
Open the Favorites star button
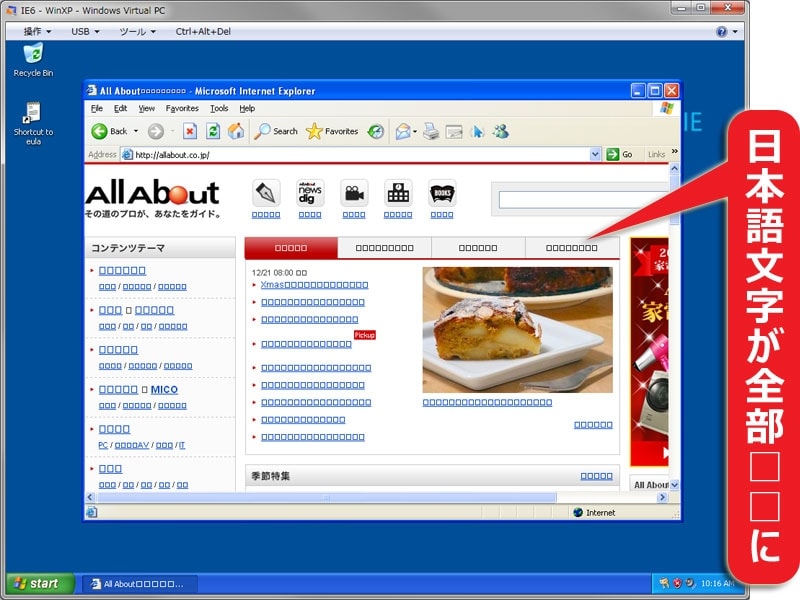click(x=331, y=131)
